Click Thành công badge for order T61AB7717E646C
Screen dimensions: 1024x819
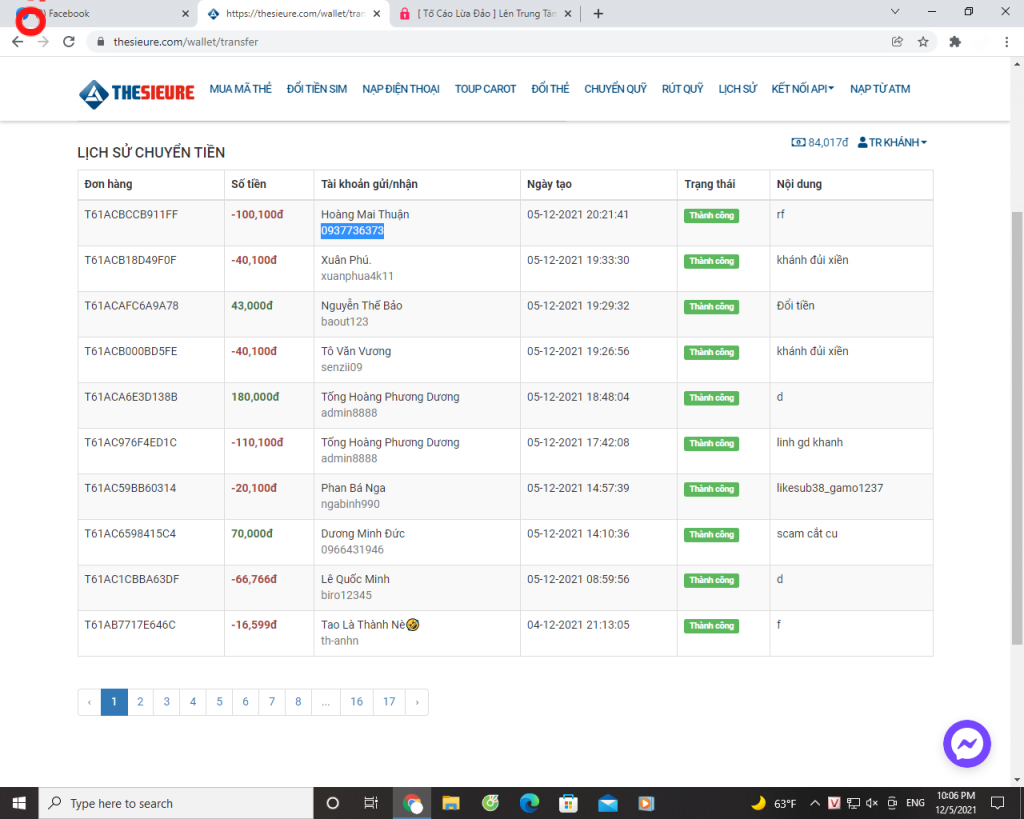tap(711, 626)
